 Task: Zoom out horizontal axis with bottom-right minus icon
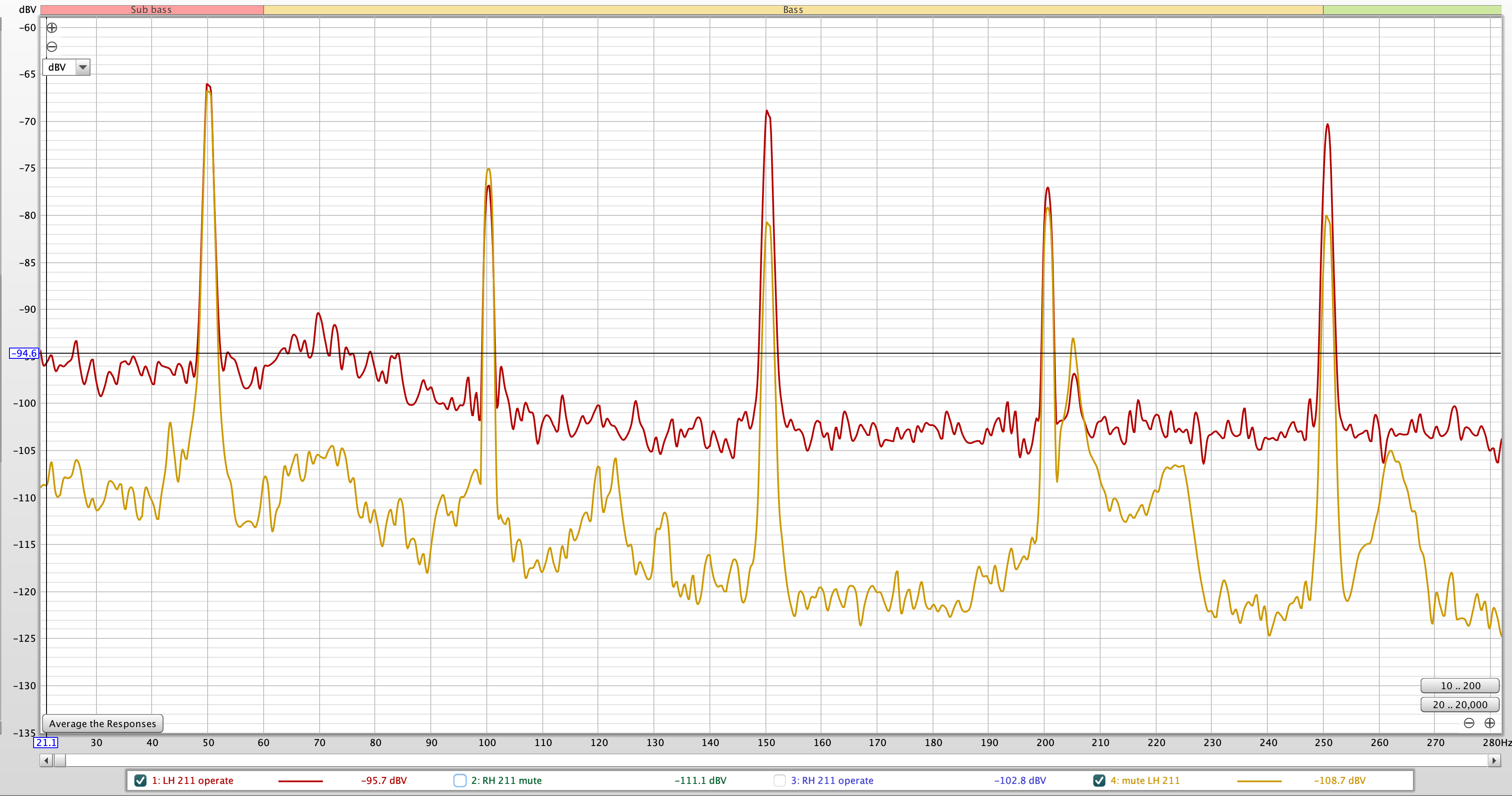(1468, 723)
